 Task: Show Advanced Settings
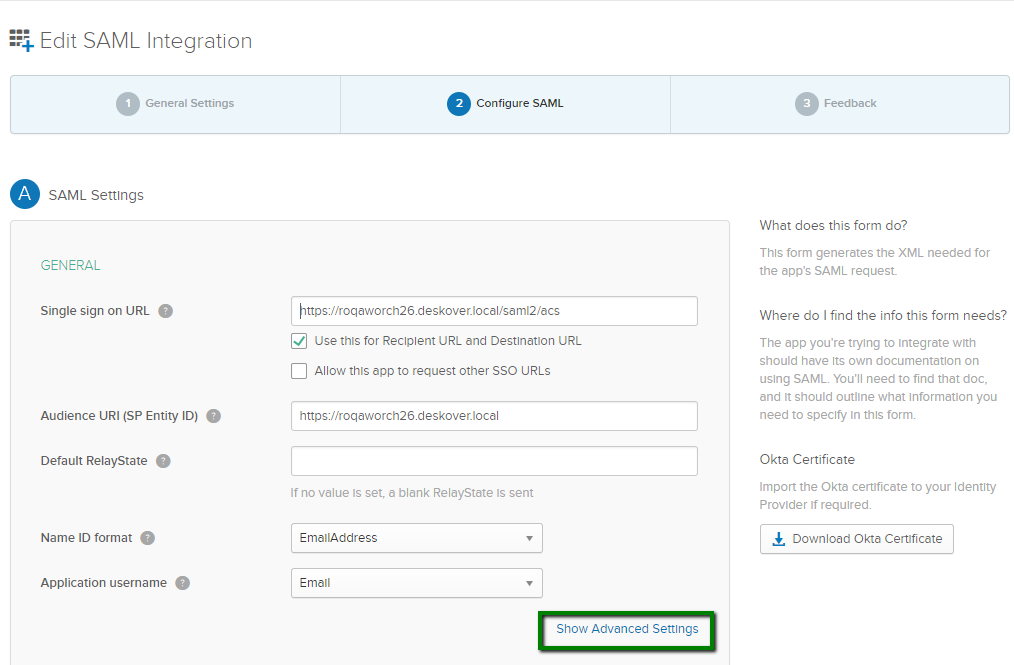pos(626,629)
